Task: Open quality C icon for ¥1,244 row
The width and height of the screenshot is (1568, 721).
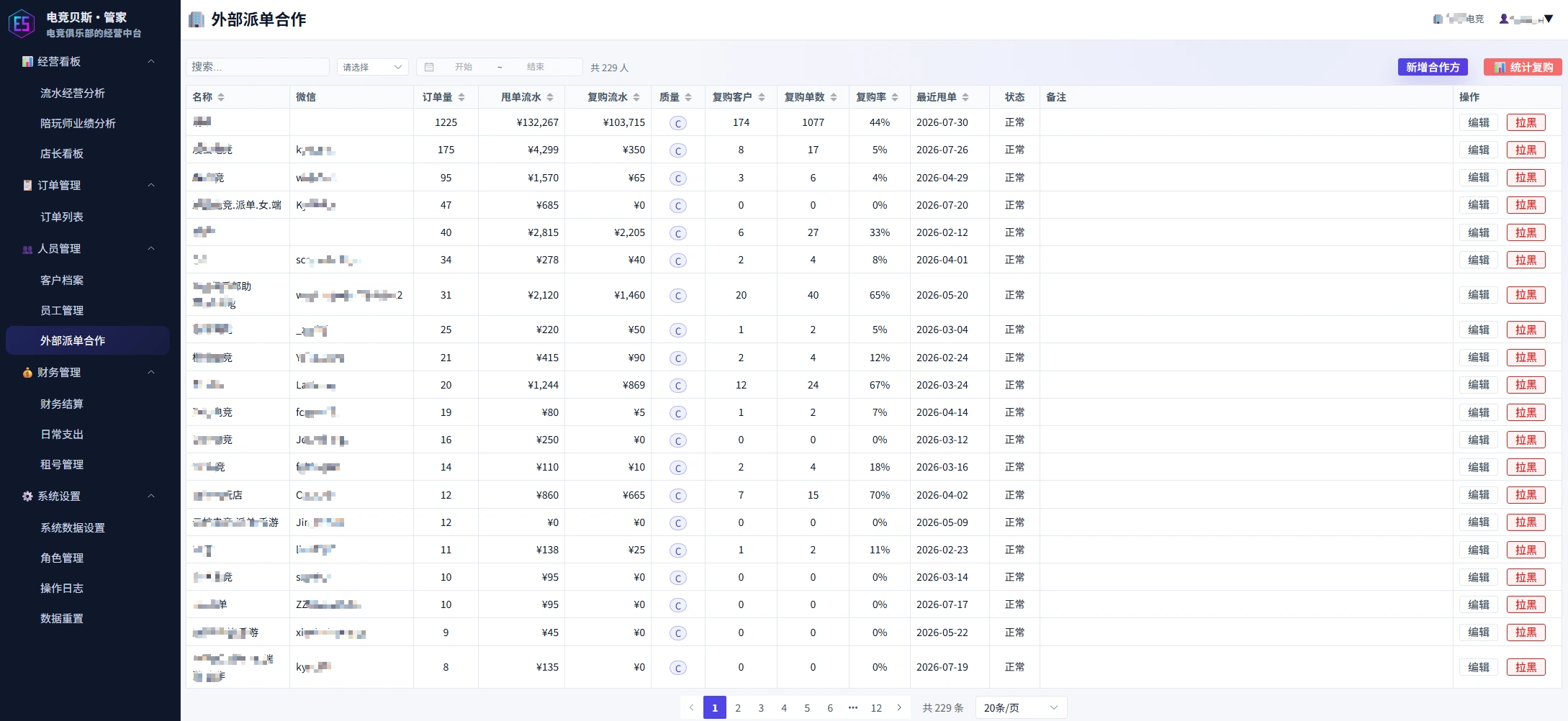Action: pos(677,386)
